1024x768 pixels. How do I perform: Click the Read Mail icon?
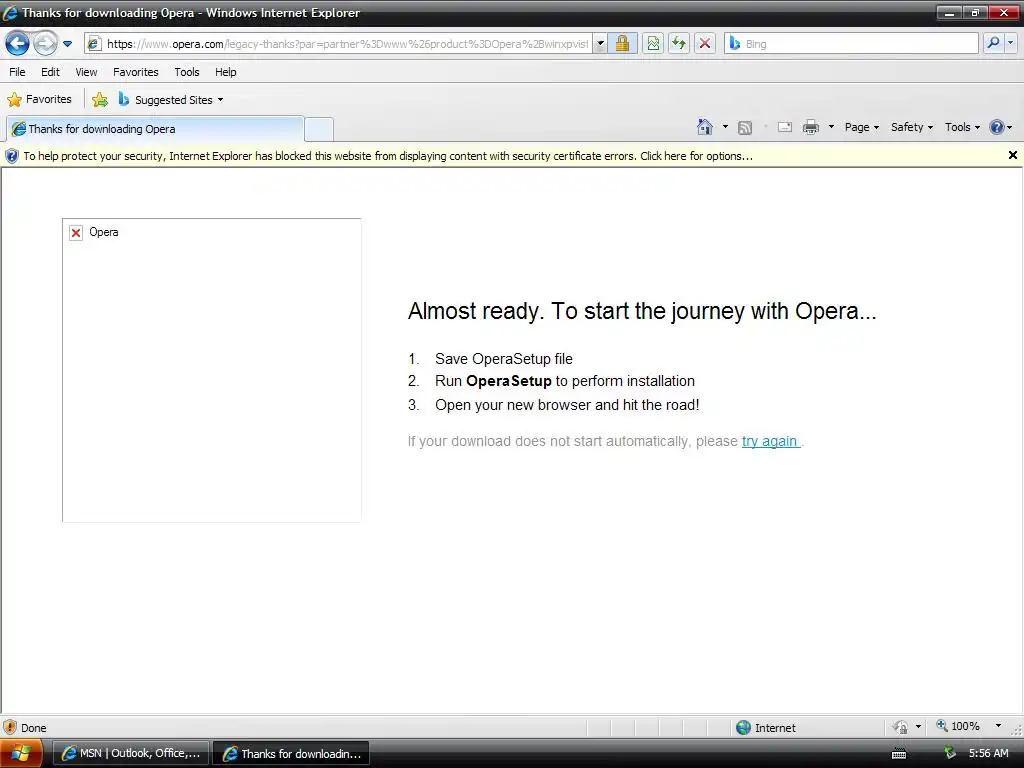785,127
